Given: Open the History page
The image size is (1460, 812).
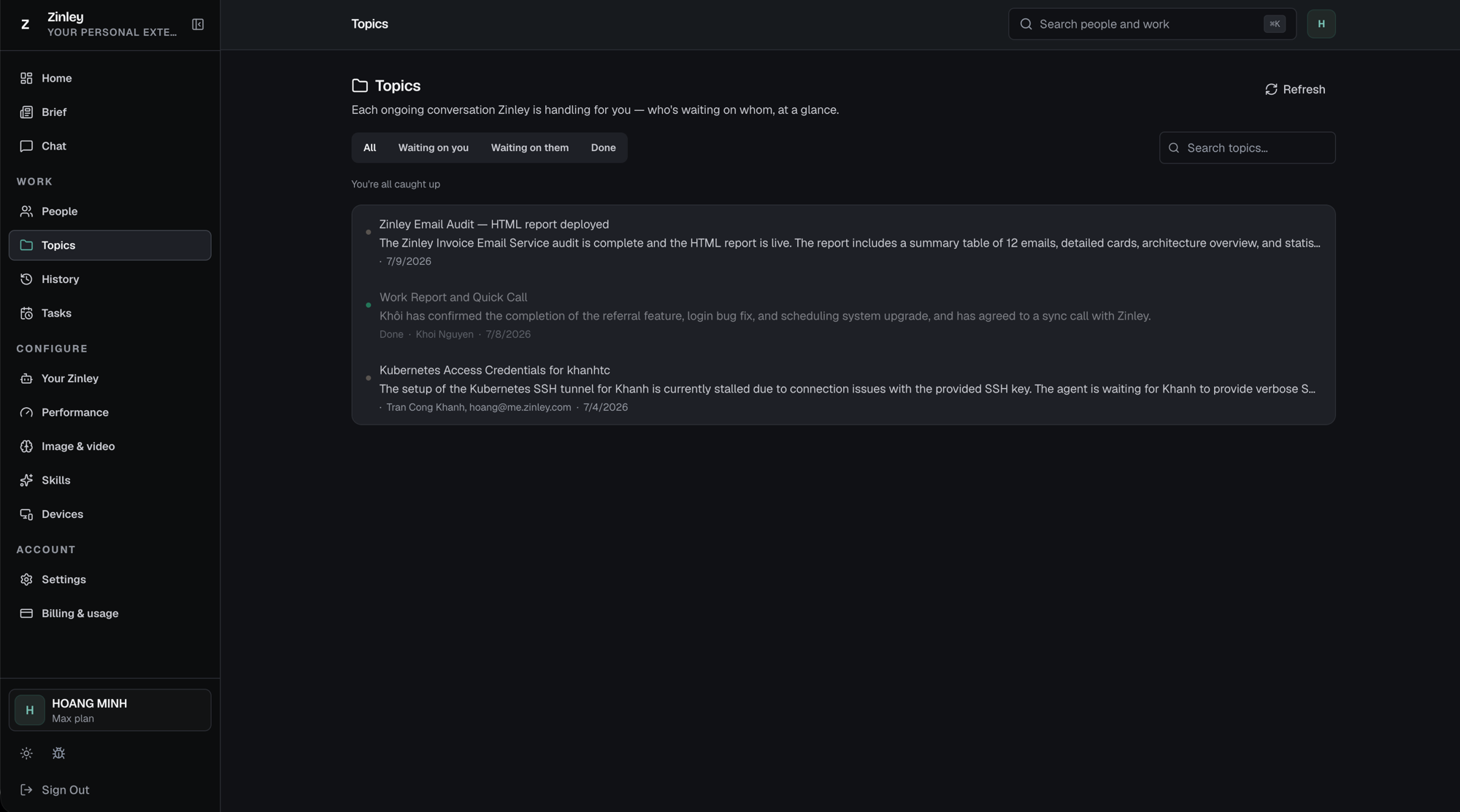Looking at the screenshot, I should coord(109,279).
